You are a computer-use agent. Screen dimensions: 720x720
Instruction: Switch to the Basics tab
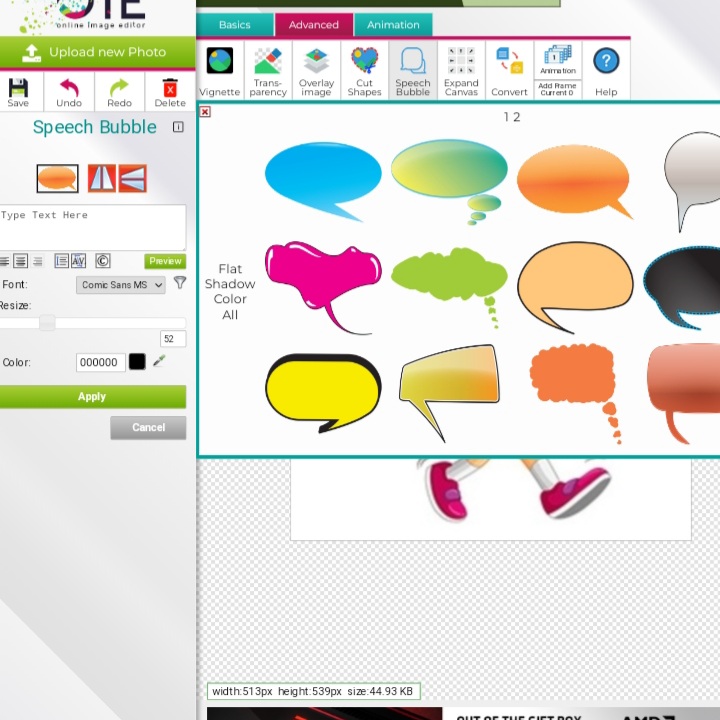coord(235,25)
